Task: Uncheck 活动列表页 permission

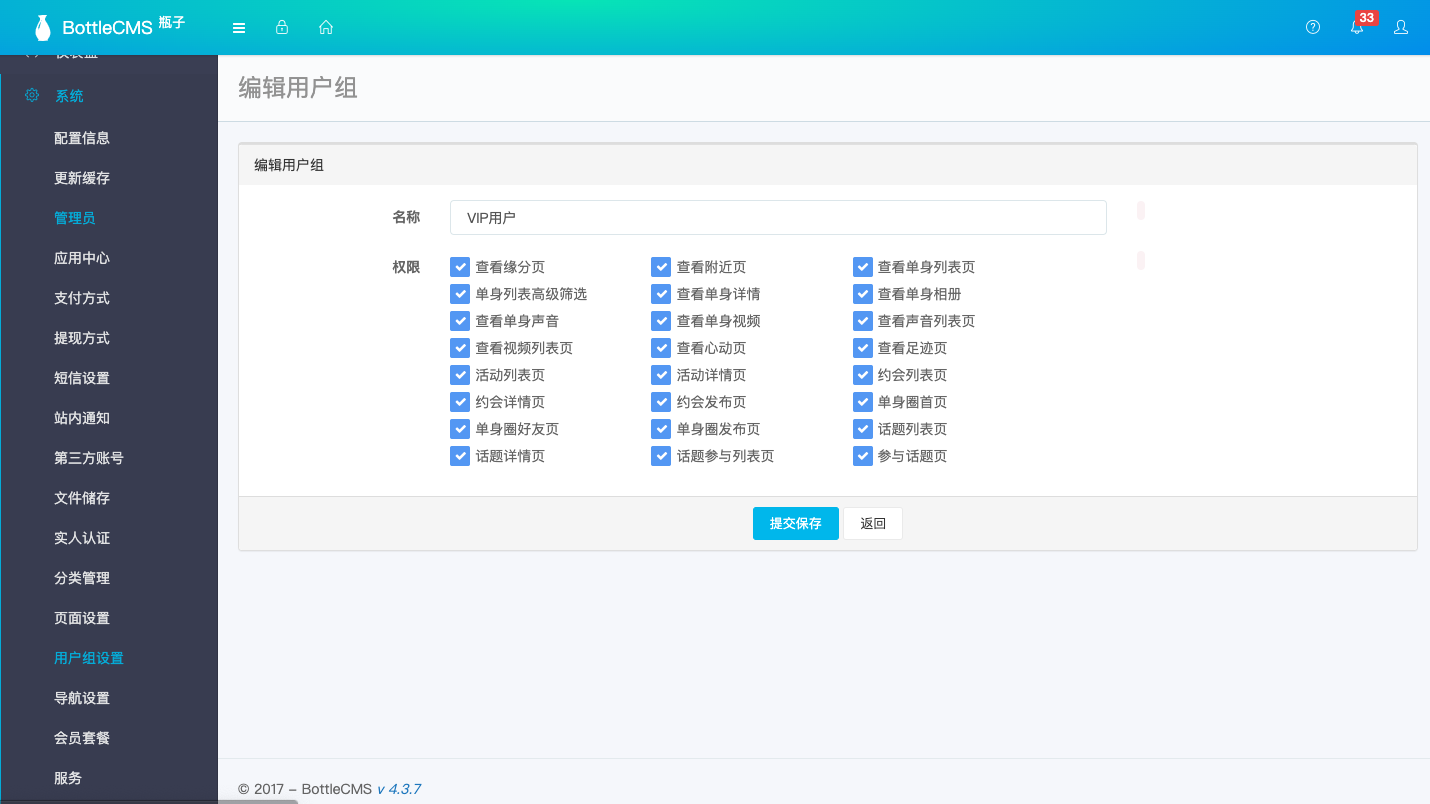Action: tap(460, 375)
